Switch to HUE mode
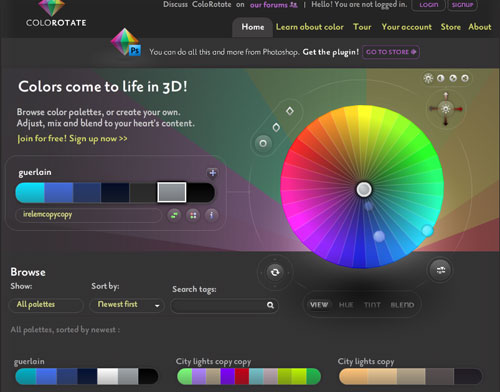 tap(346, 305)
